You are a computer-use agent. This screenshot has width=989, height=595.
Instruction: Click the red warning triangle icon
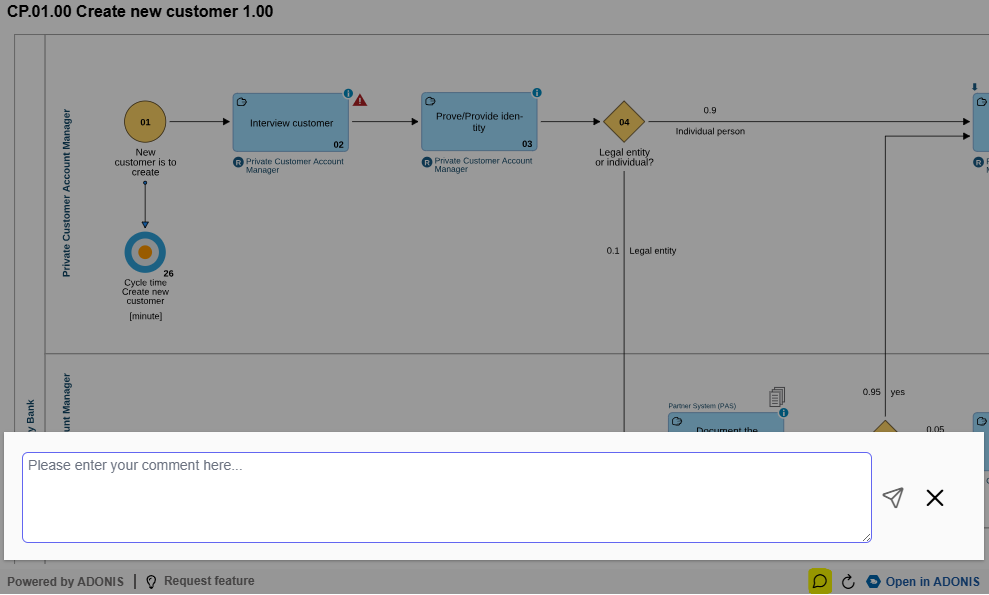360,99
